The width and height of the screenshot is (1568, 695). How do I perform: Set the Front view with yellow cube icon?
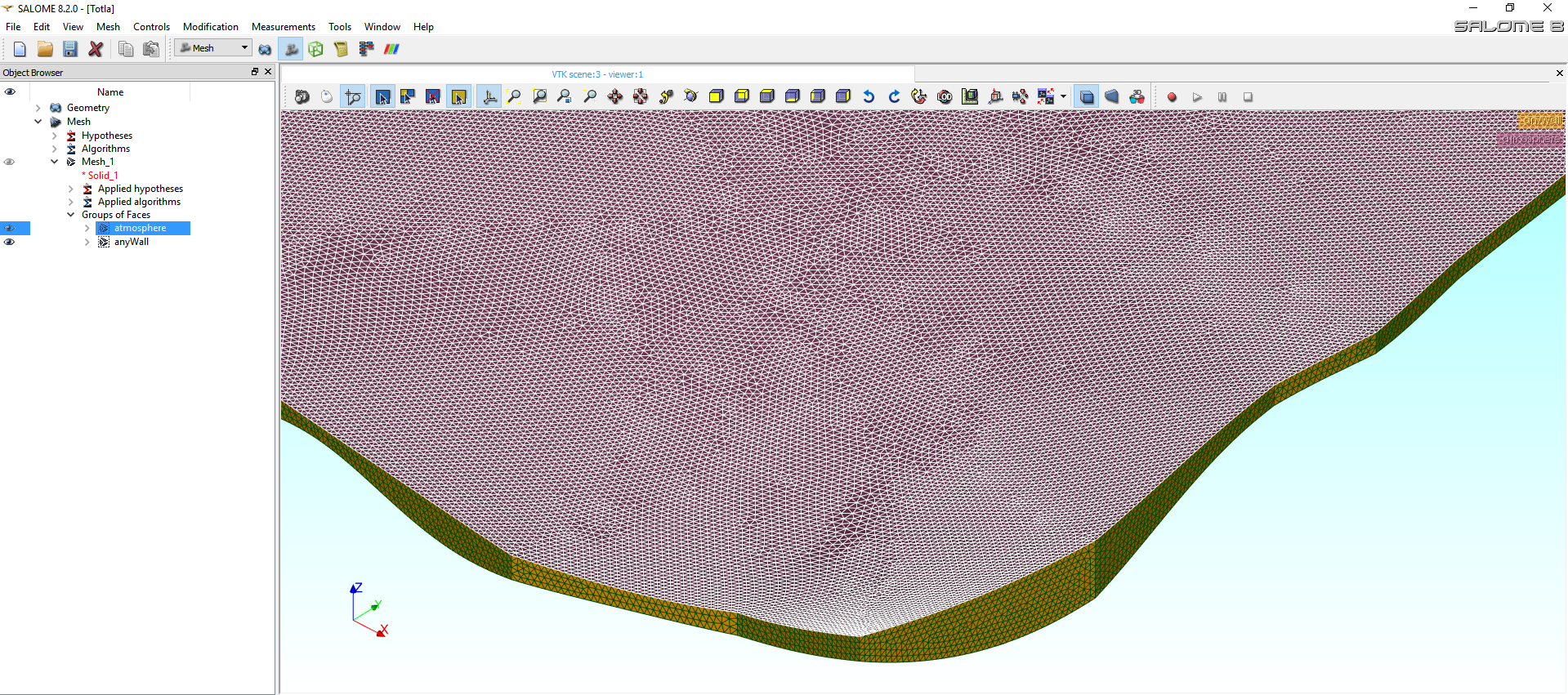tap(717, 96)
